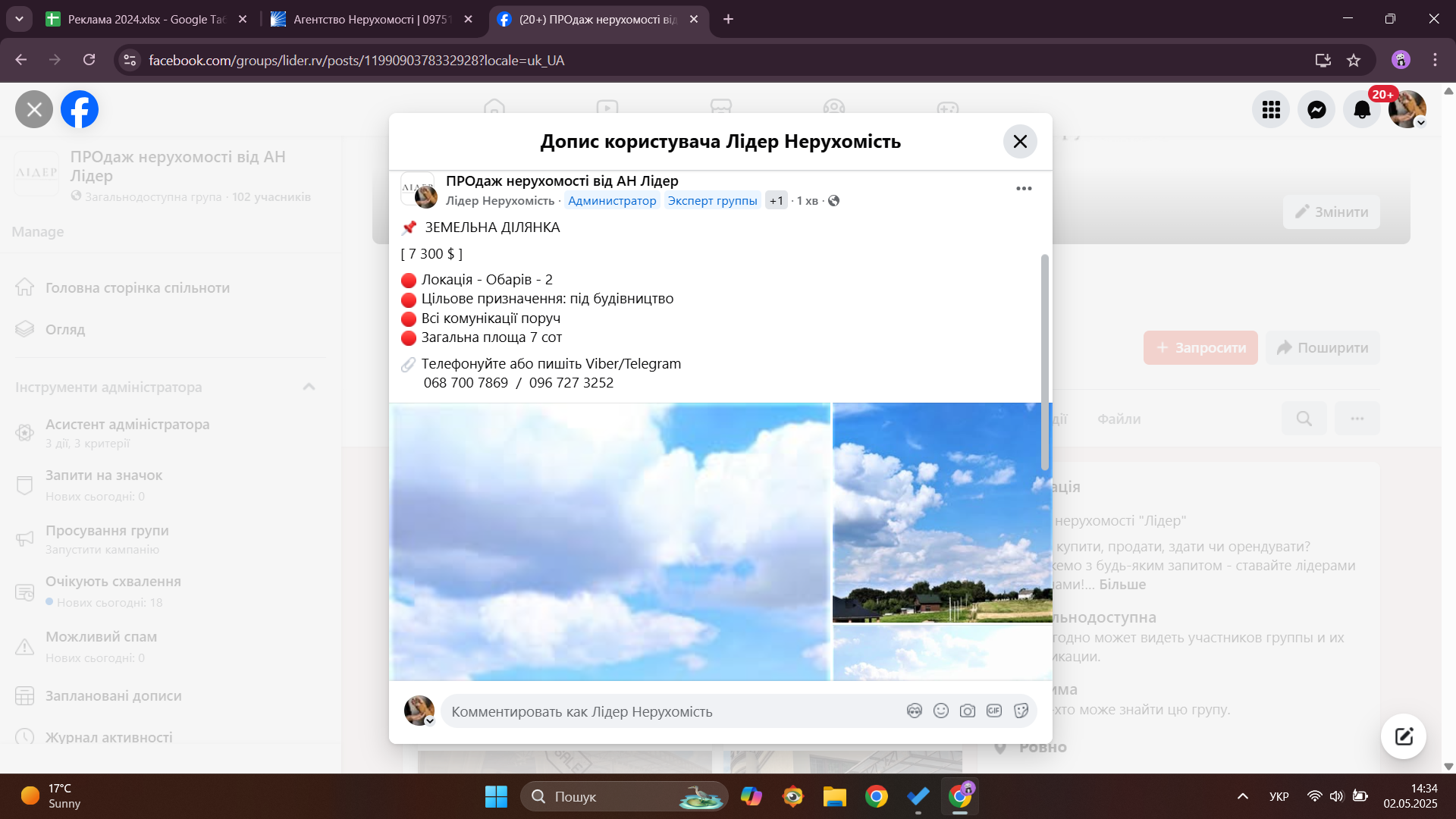
Task: Attach a photo using the camera icon
Action: coord(967,711)
